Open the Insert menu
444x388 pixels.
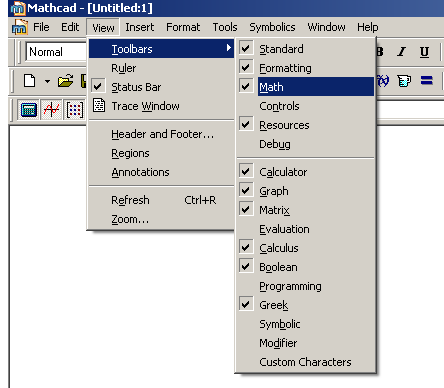click(x=140, y=27)
